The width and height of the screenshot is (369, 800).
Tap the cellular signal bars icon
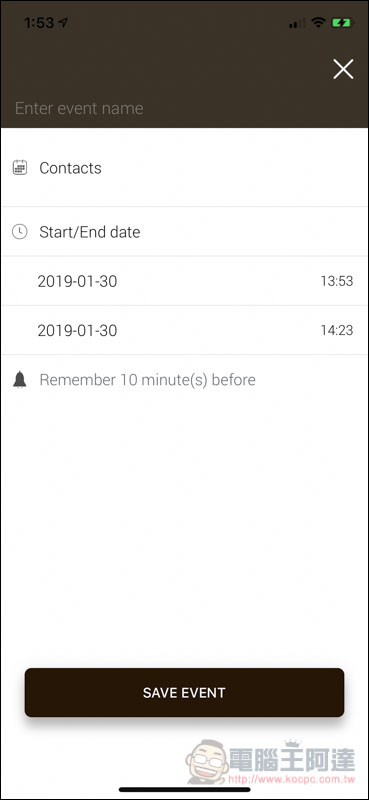tap(297, 23)
